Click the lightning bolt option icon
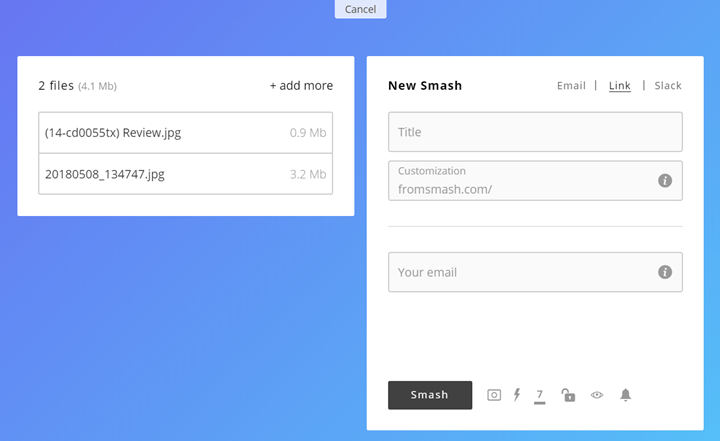The image size is (720, 441). [517, 395]
